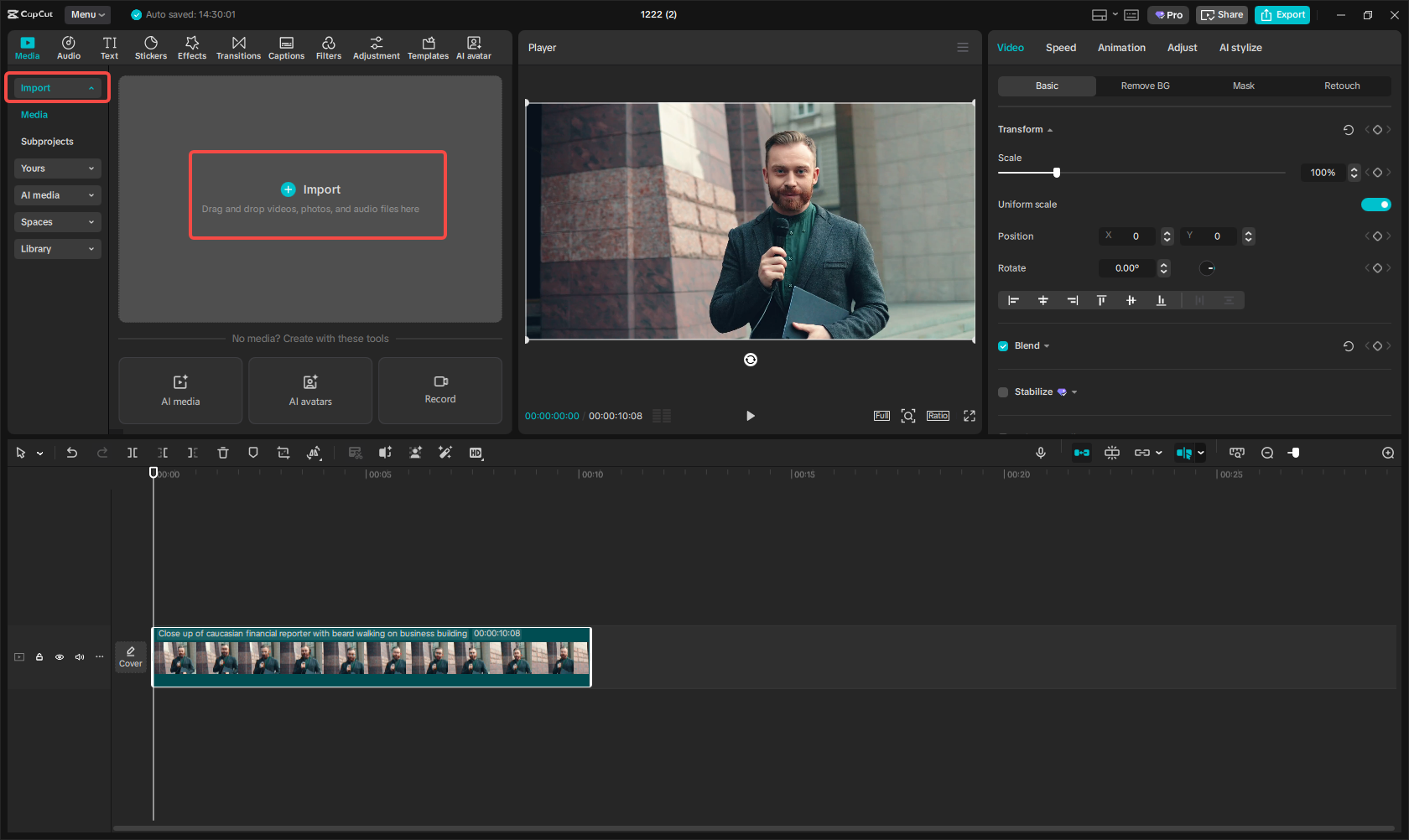
Task: Switch to the Remove BG tab
Action: 1145,86
